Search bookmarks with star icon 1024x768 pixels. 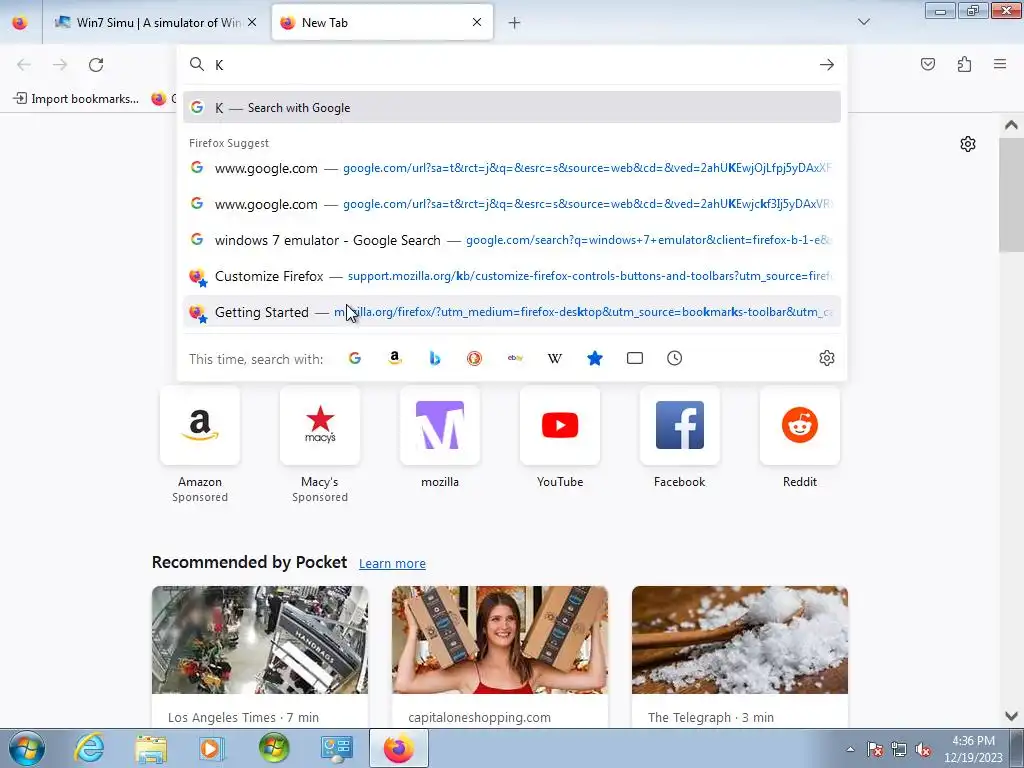pos(594,358)
